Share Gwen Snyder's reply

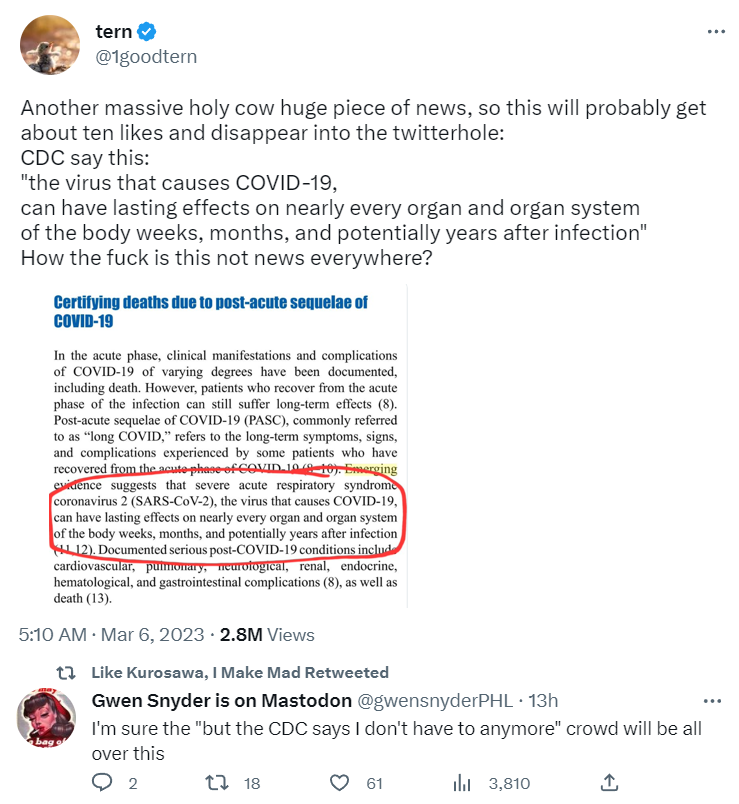[x=607, y=783]
